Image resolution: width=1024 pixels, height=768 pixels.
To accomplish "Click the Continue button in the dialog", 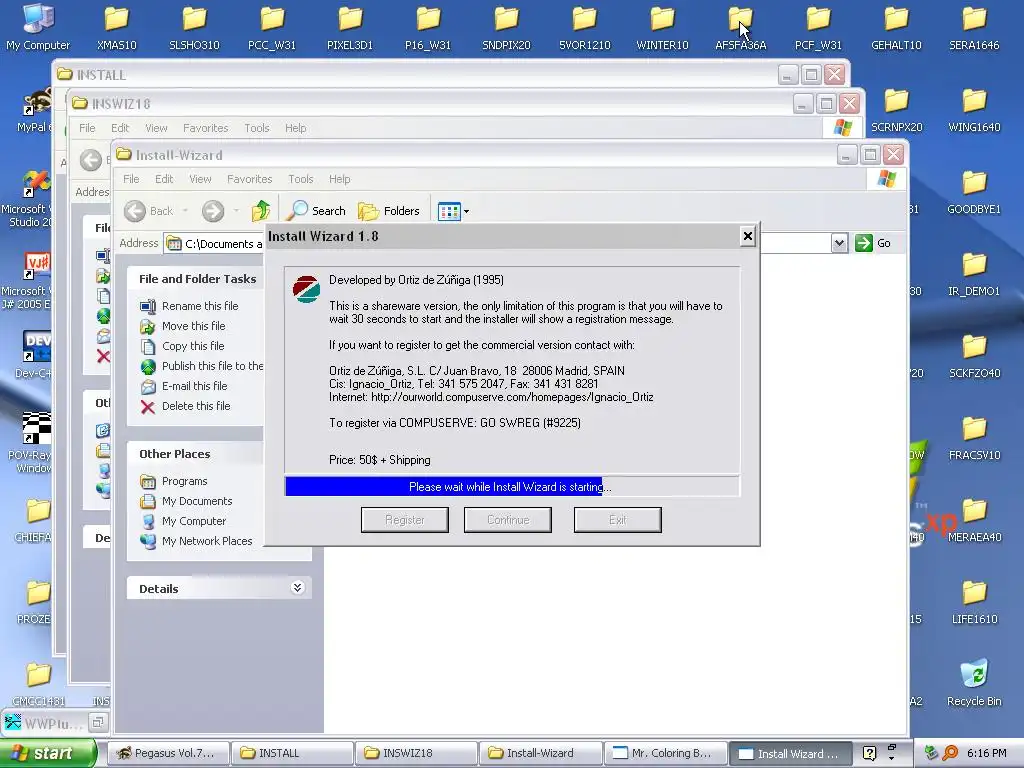I will [x=507, y=520].
